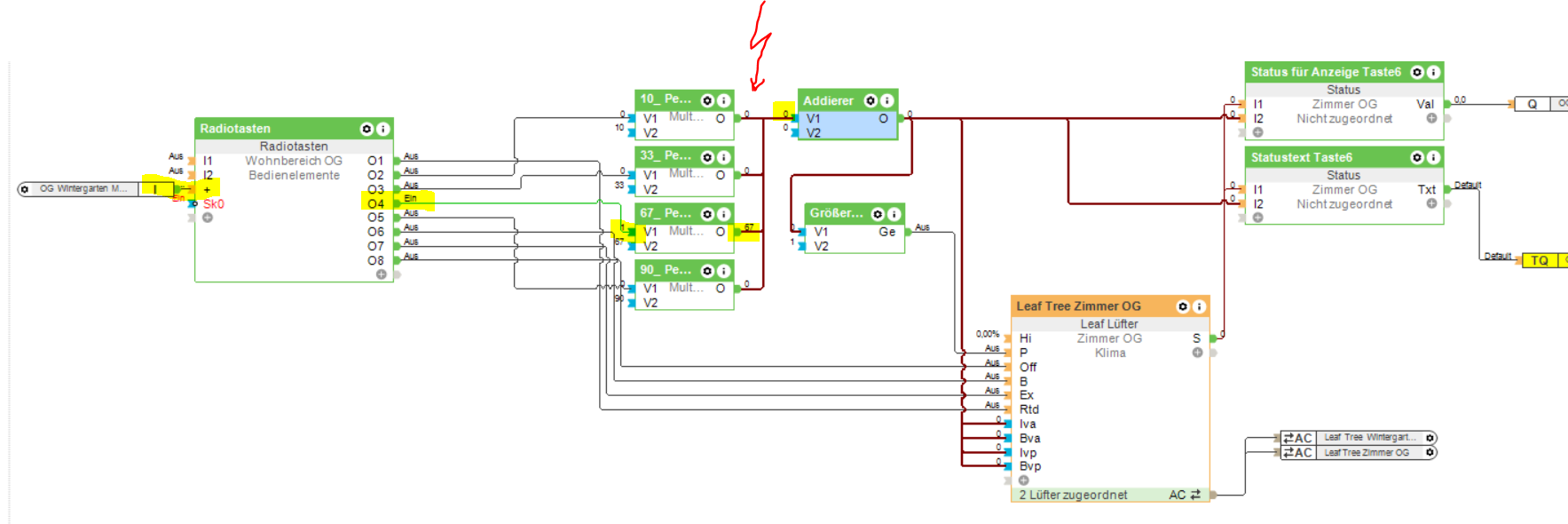Click the Off input on Leaf Tree block
The height and width of the screenshot is (524, 1568).
[x=1028, y=367]
